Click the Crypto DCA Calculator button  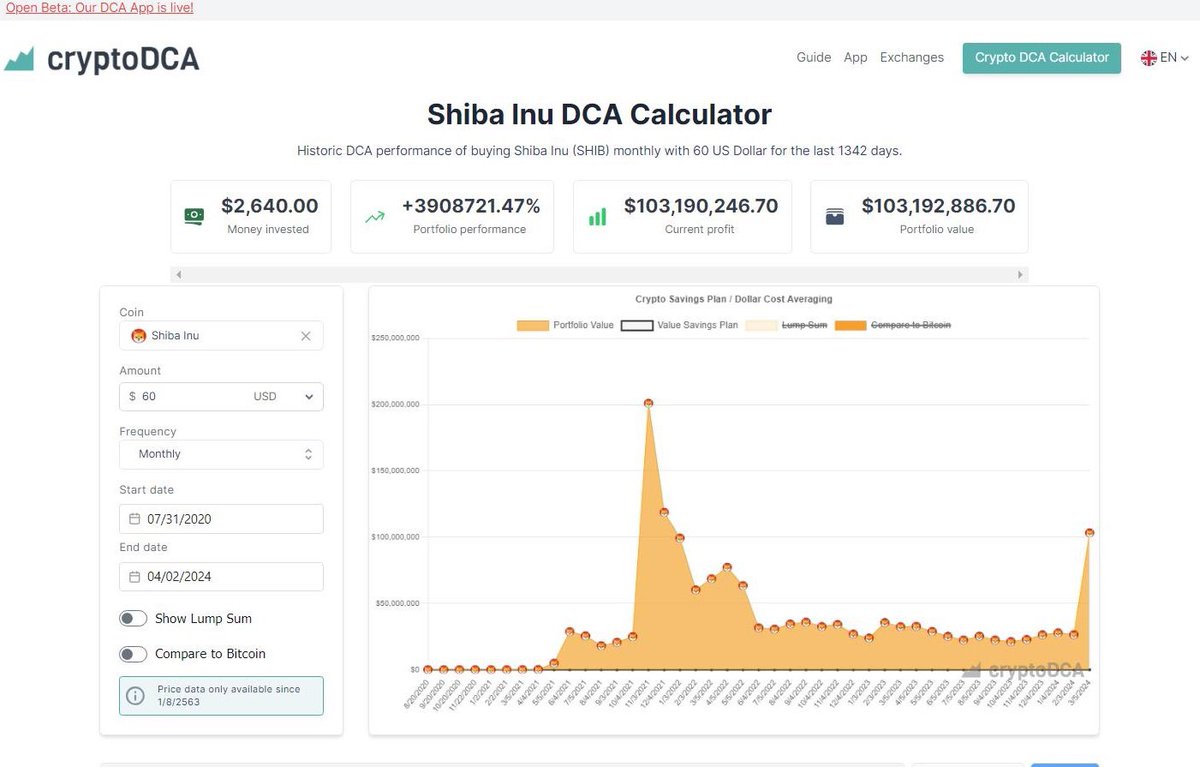coord(1042,58)
